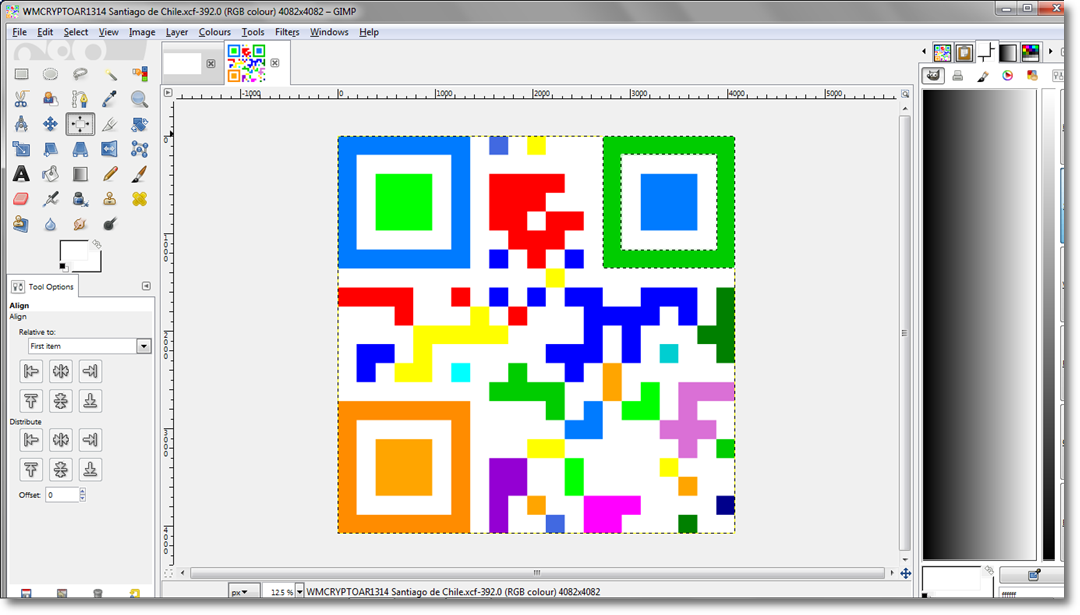Select the Crop tool
The height and width of the screenshot is (615, 1080).
click(110, 124)
